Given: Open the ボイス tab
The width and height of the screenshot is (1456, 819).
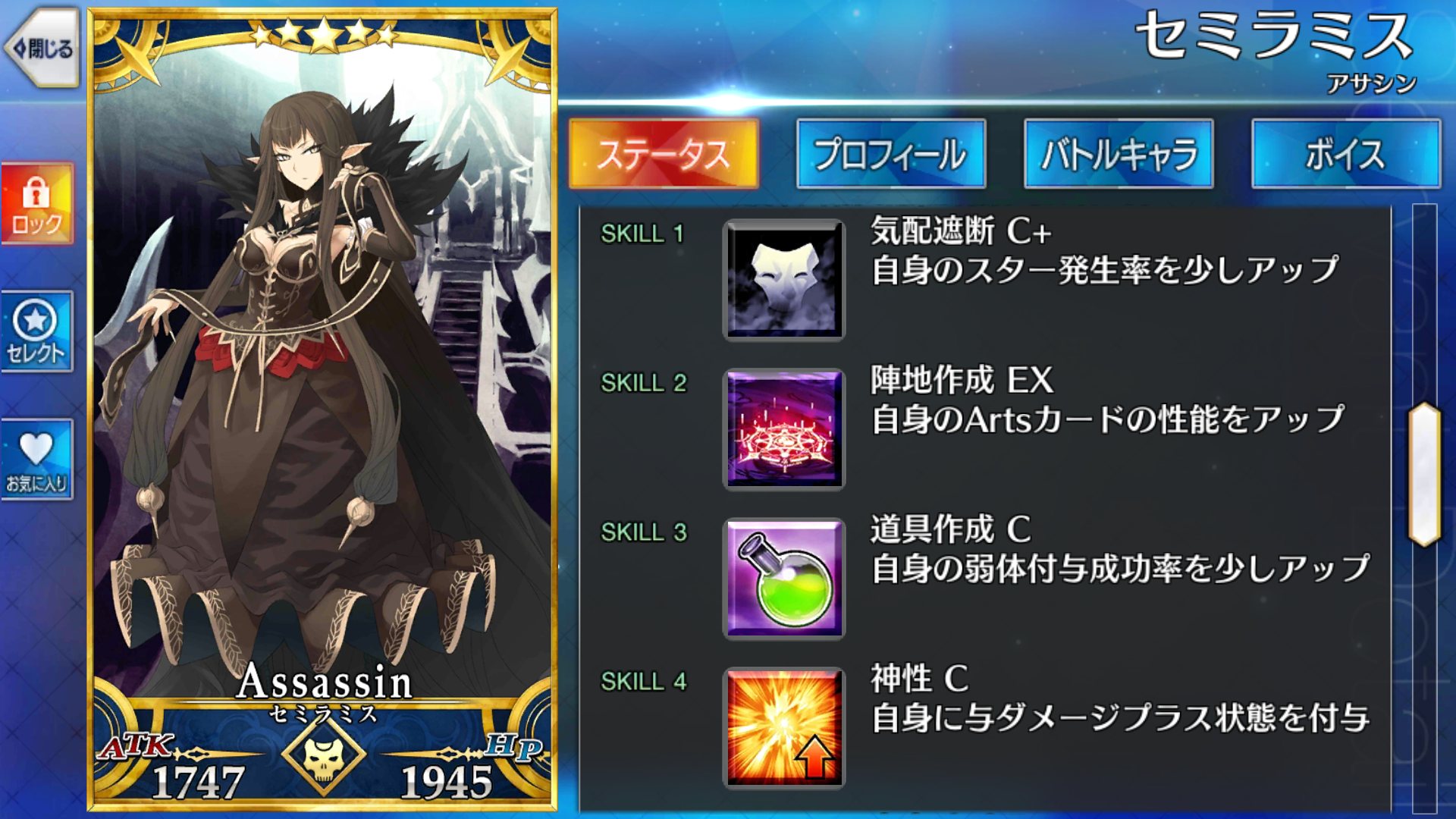Looking at the screenshot, I should click(1346, 154).
